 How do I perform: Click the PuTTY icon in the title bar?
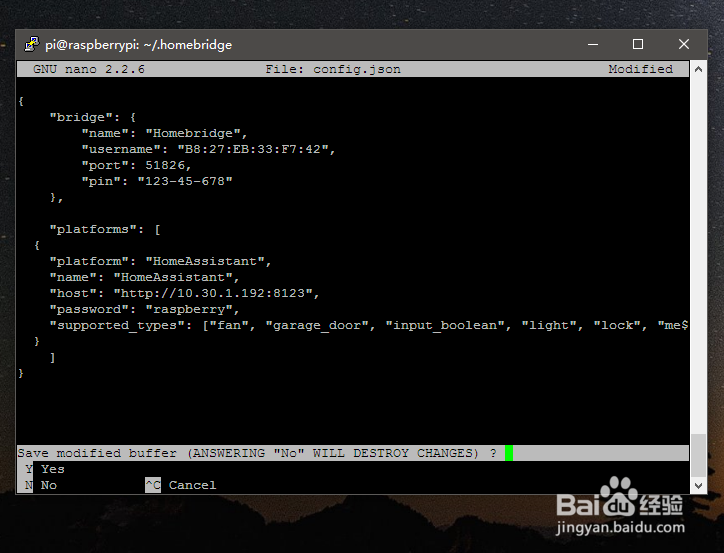[x=32, y=44]
